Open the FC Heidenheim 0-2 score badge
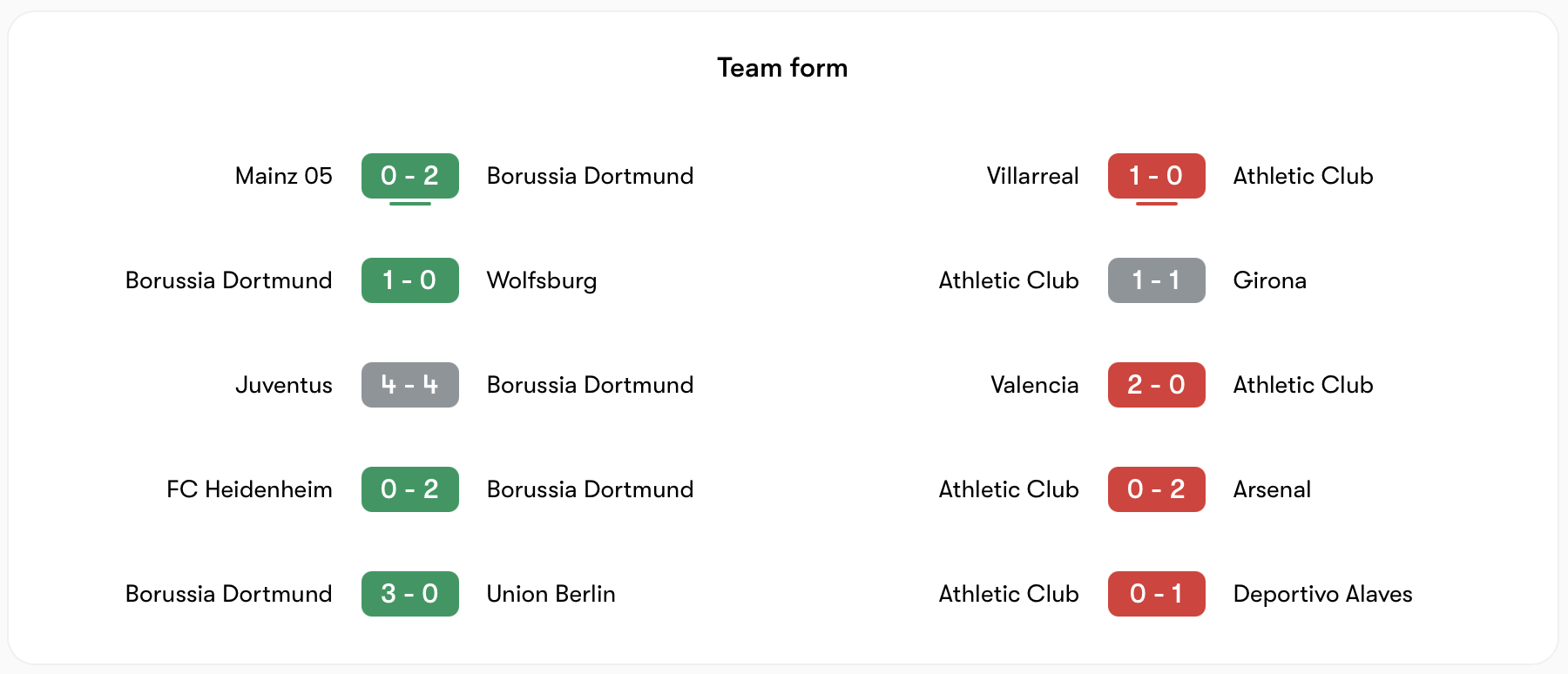The height and width of the screenshot is (674, 1568). (409, 489)
